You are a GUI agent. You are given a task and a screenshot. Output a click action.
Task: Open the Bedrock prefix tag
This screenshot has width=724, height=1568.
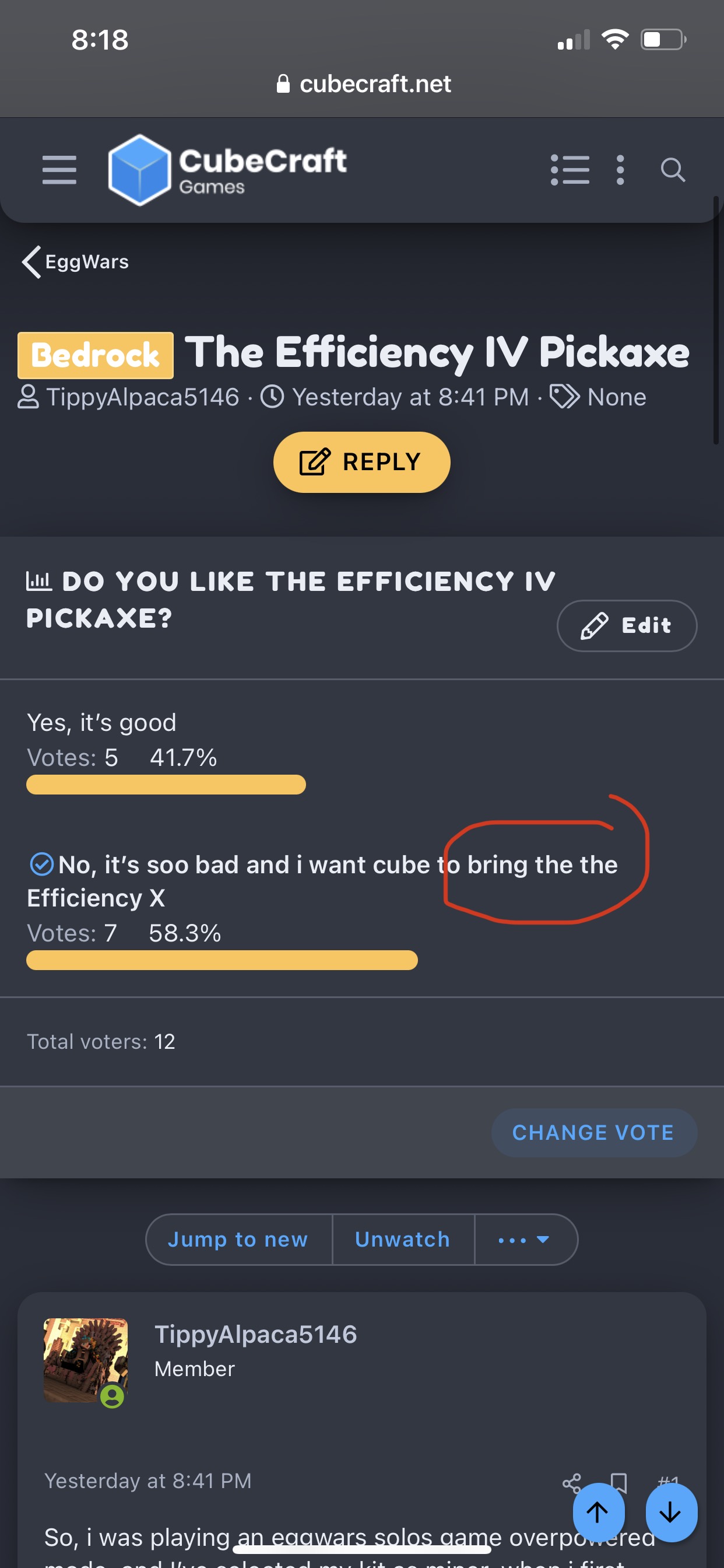point(96,355)
